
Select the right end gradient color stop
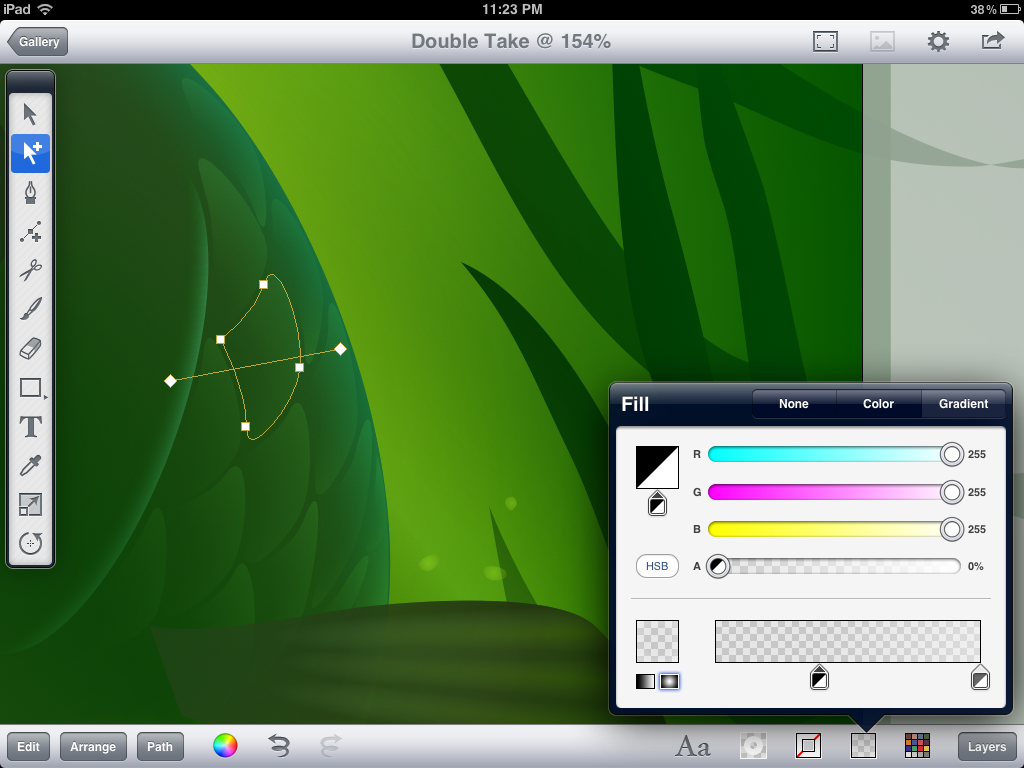980,678
